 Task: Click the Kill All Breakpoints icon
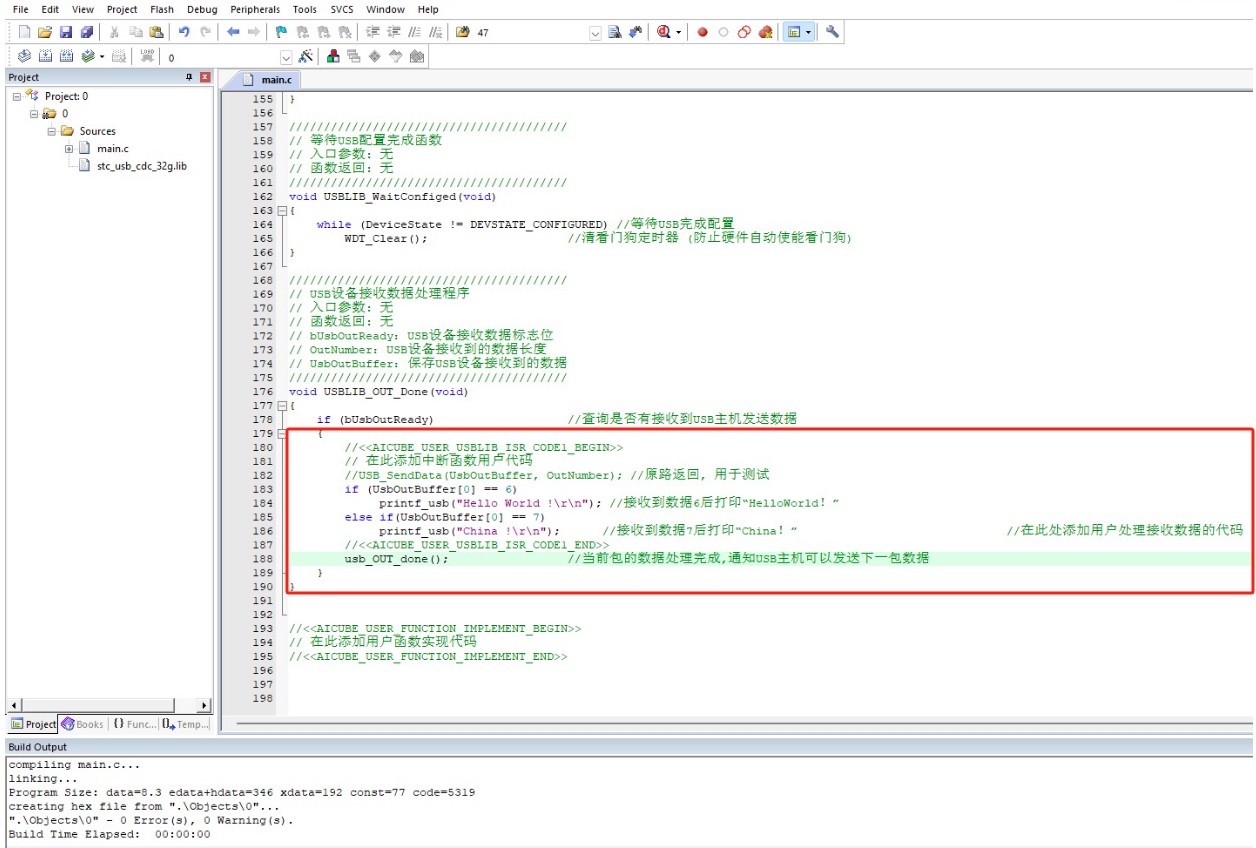[x=766, y=32]
